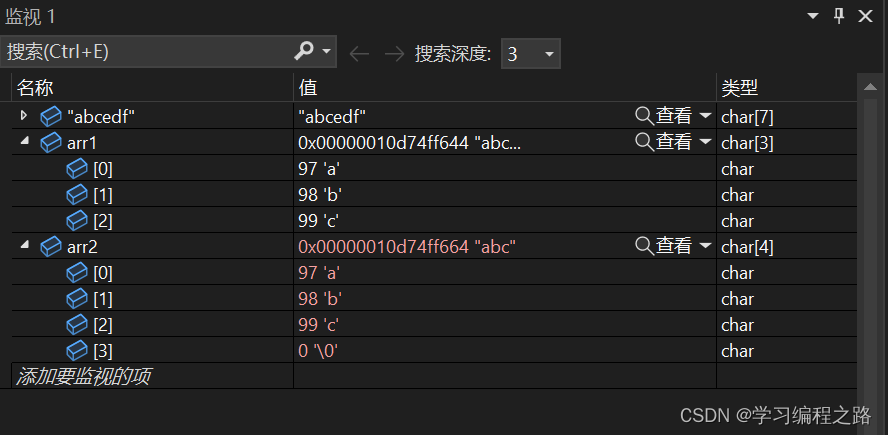Select red value 97 'a' under arr2
This screenshot has width=888, height=435.
pyautogui.click(x=319, y=274)
